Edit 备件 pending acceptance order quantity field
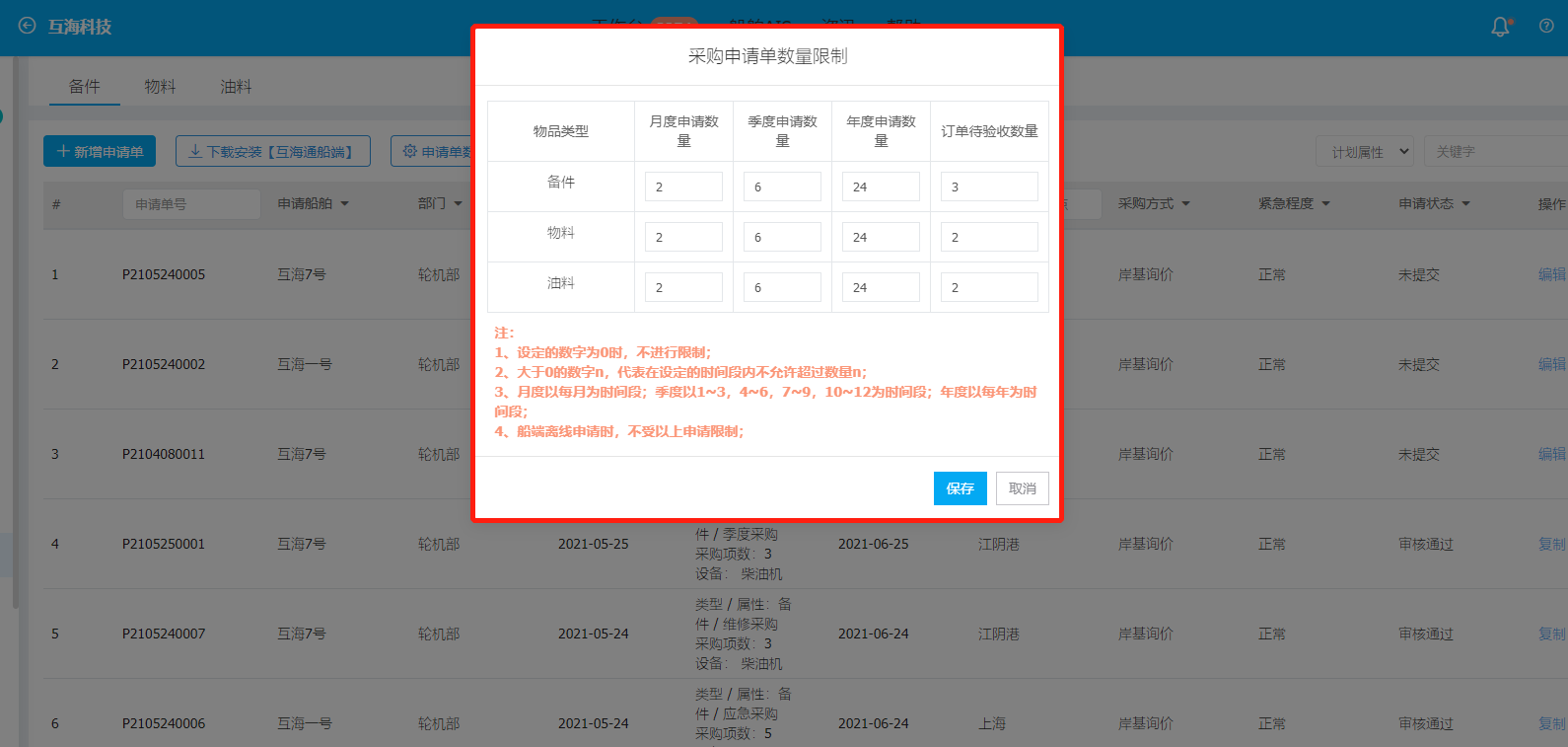The height and width of the screenshot is (747, 1568). (x=989, y=187)
